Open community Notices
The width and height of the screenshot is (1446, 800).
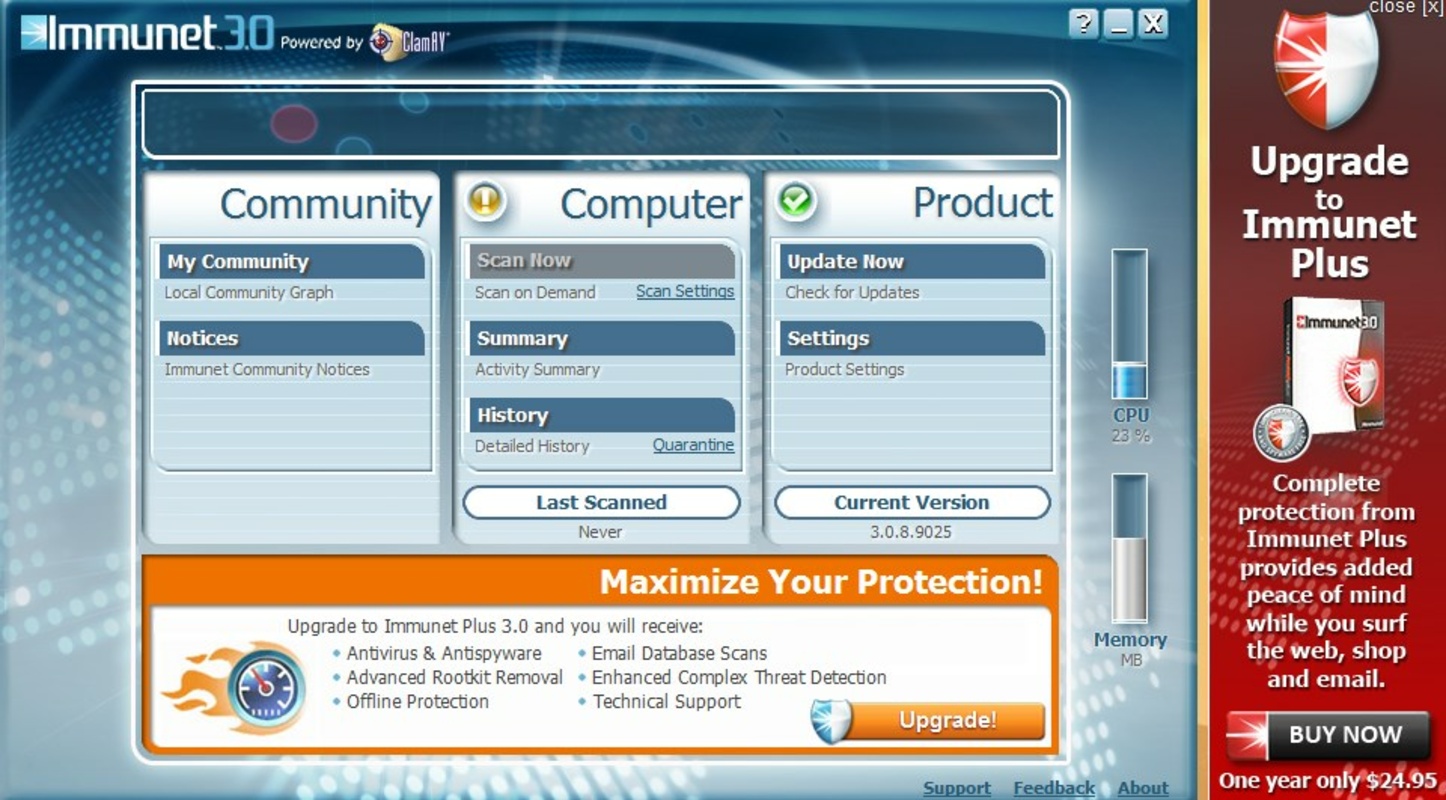point(292,338)
